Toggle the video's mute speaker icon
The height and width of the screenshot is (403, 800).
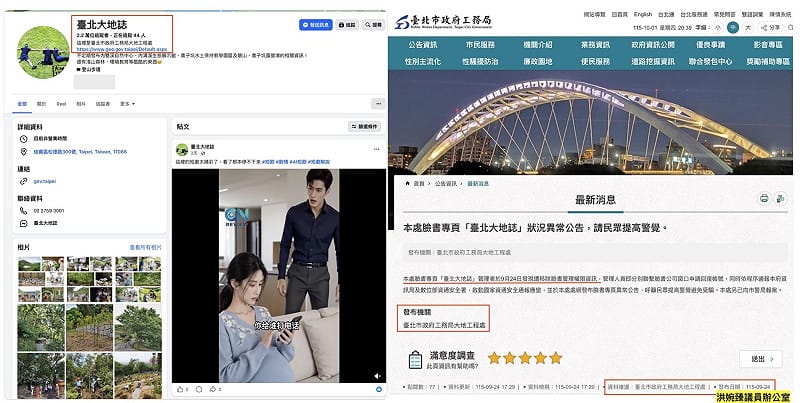pyautogui.click(x=377, y=376)
